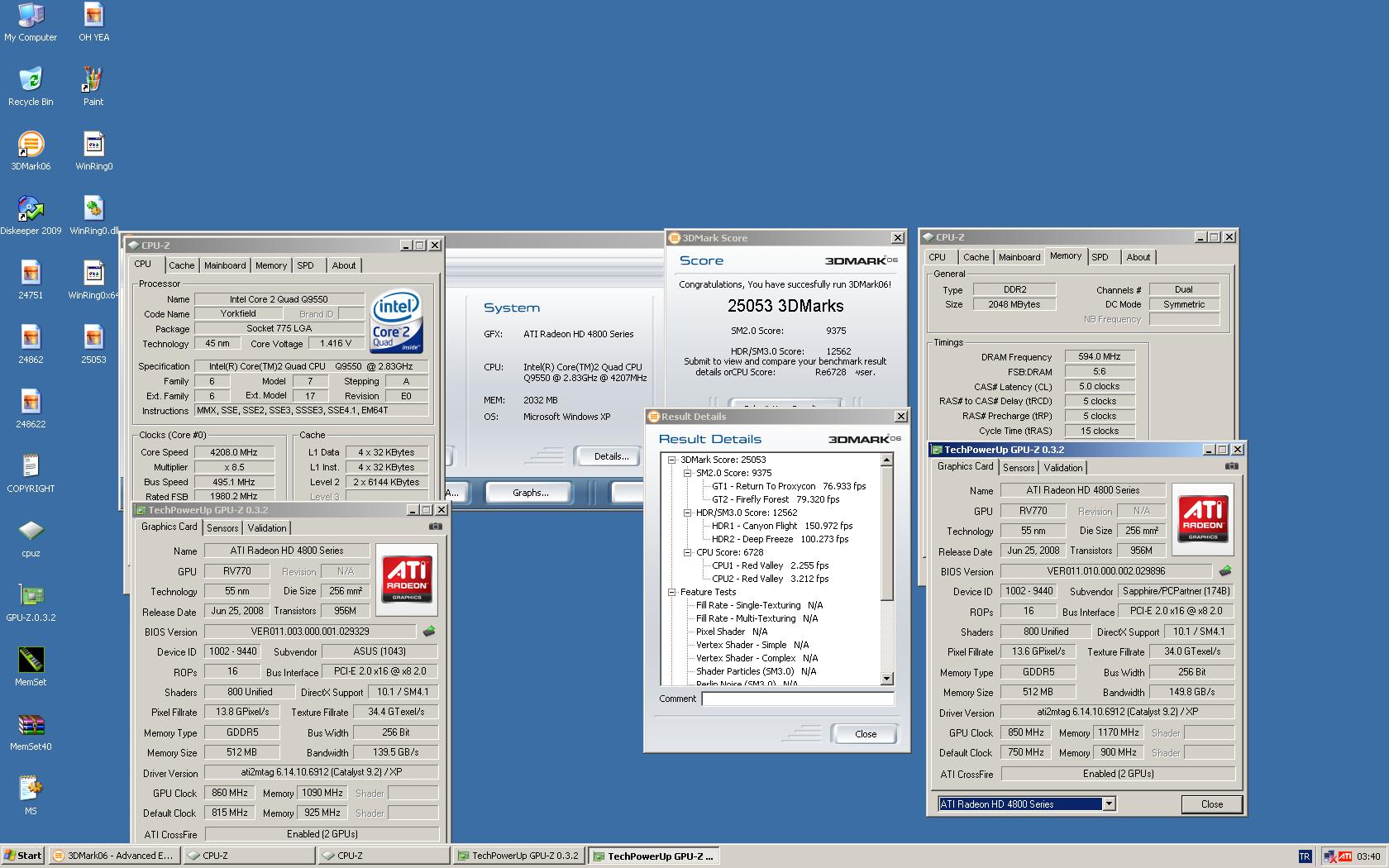The image size is (1389, 868).
Task: Open About tab in right CPU-Z window
Action: [x=1138, y=257]
